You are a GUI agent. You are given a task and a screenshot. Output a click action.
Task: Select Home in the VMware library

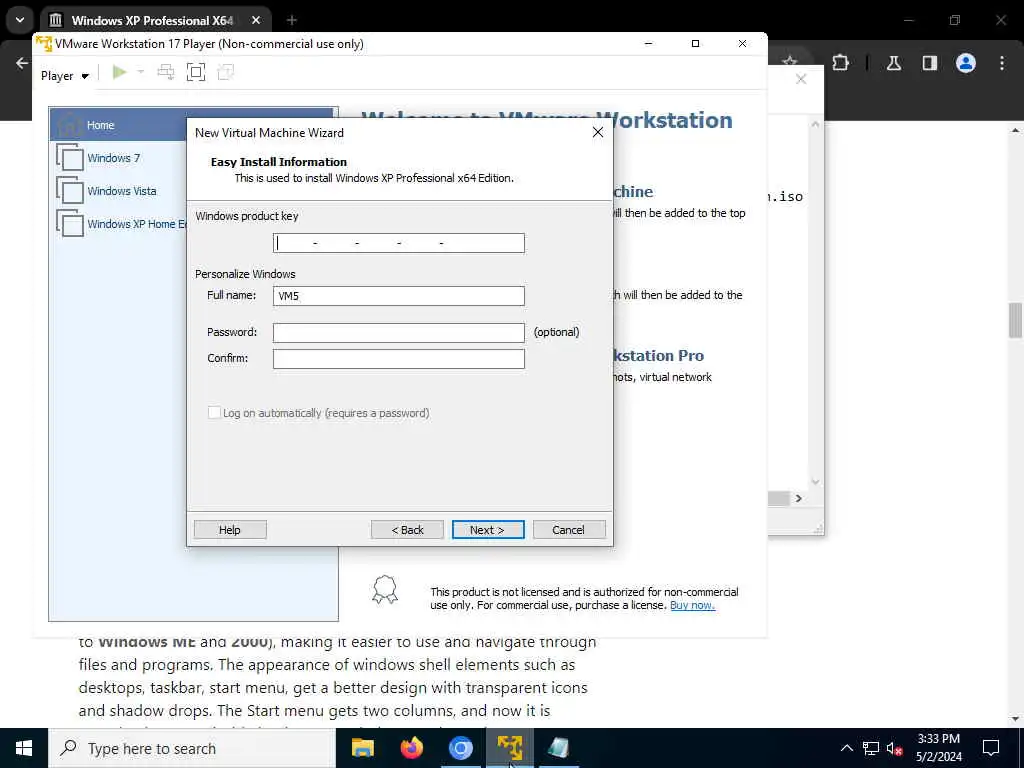click(x=119, y=125)
